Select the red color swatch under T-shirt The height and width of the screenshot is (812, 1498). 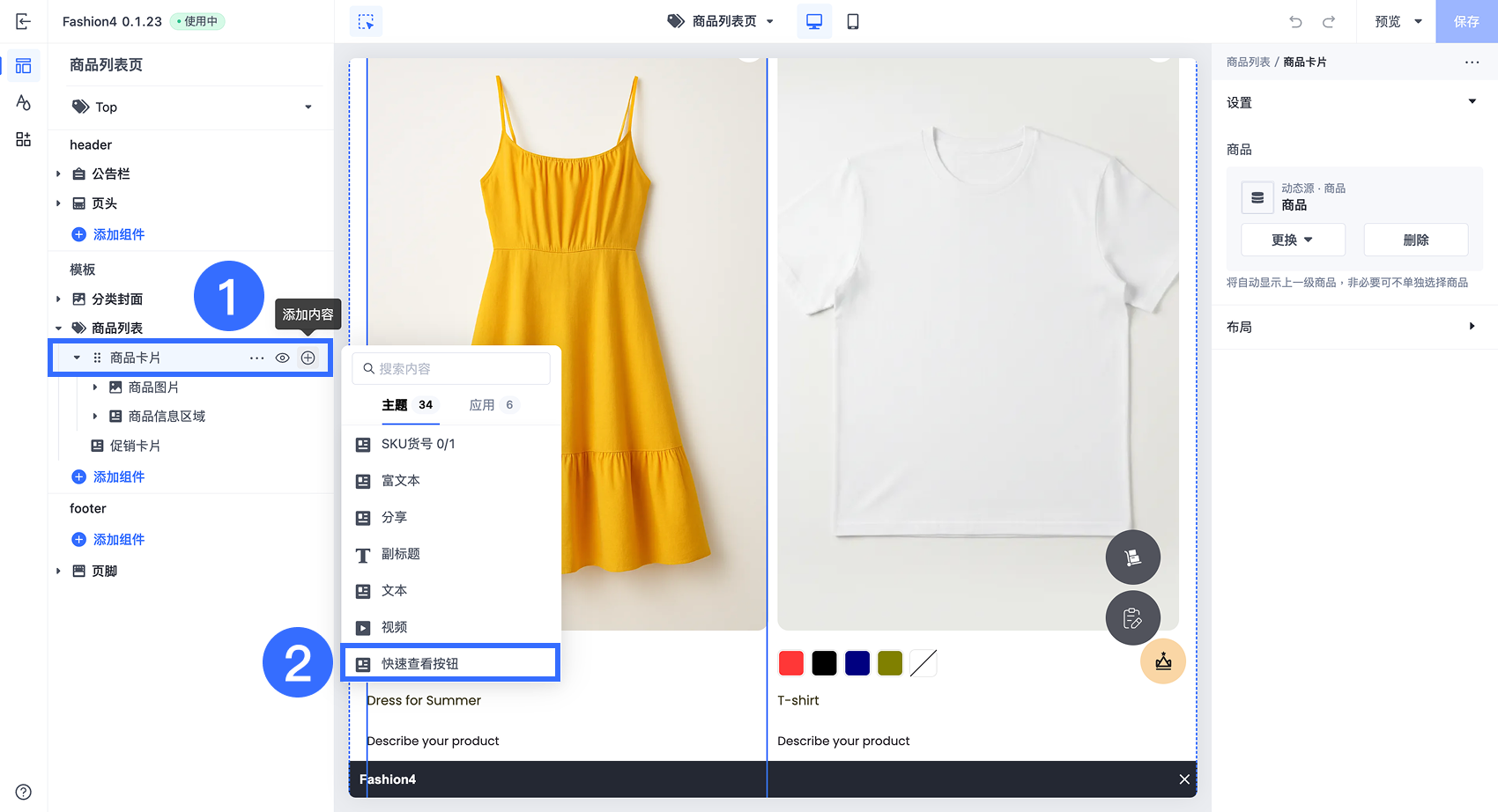tap(791, 663)
